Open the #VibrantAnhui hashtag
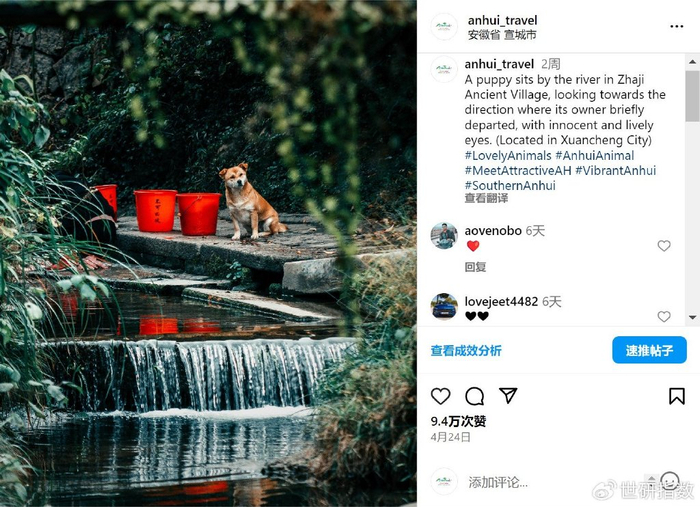The height and width of the screenshot is (507, 700). pyautogui.click(x=616, y=170)
